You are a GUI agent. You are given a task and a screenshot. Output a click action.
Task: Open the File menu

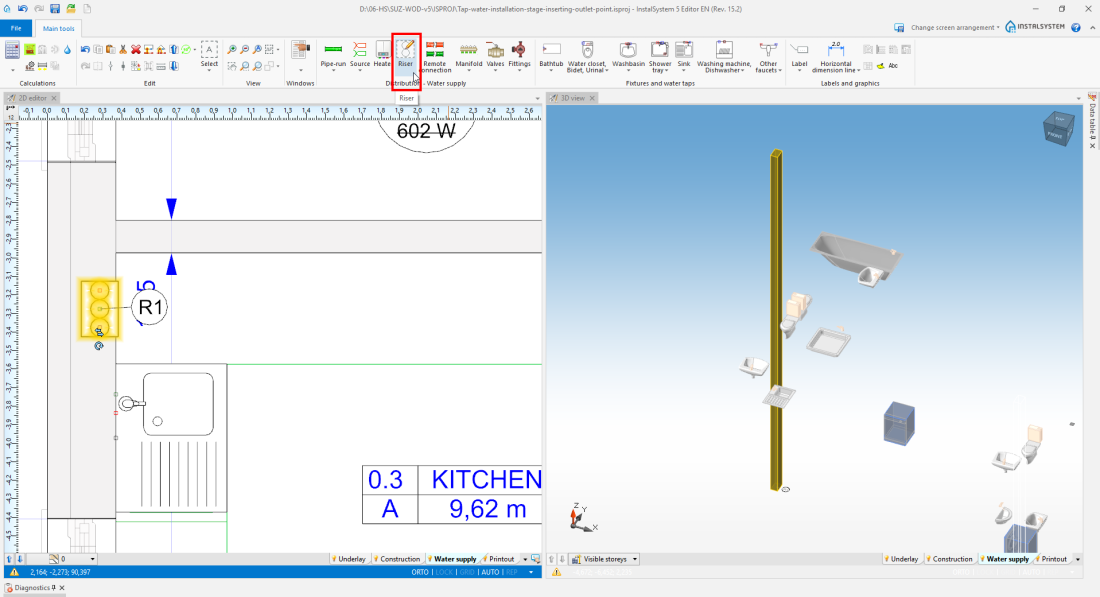[16, 28]
